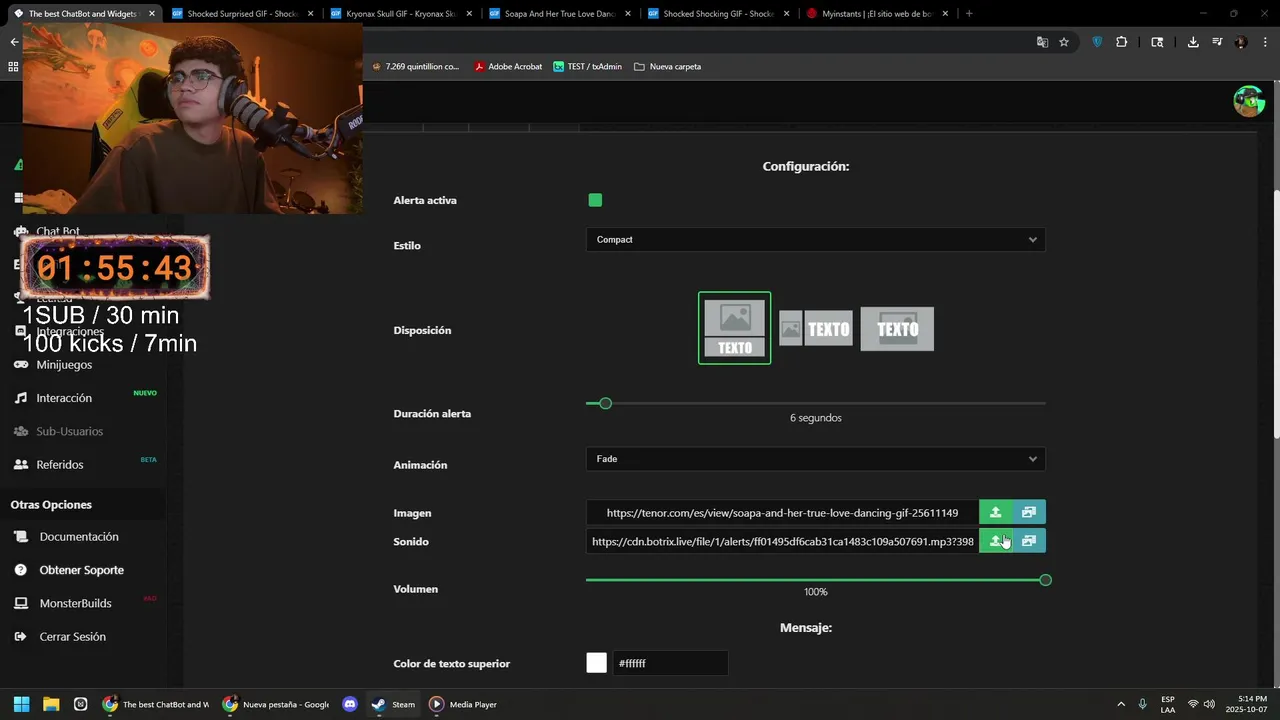1280x720 pixels.
Task: Toggle the Alerta activa green checkbox
Action: [595, 200]
